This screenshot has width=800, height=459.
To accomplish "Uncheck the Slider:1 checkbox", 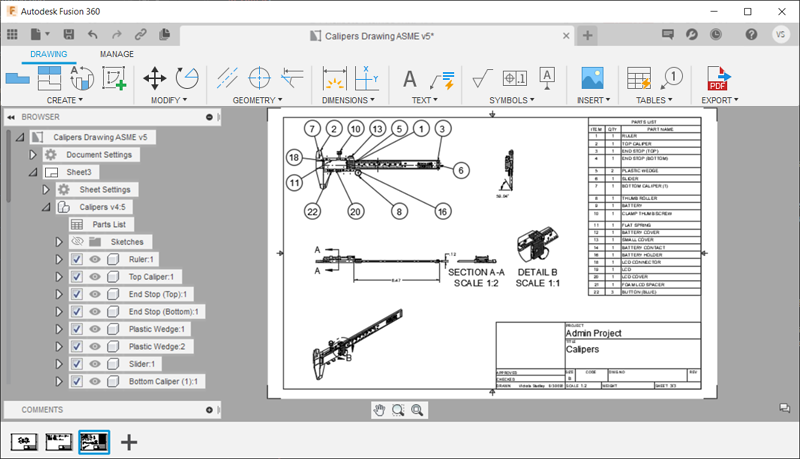I will coord(77,364).
